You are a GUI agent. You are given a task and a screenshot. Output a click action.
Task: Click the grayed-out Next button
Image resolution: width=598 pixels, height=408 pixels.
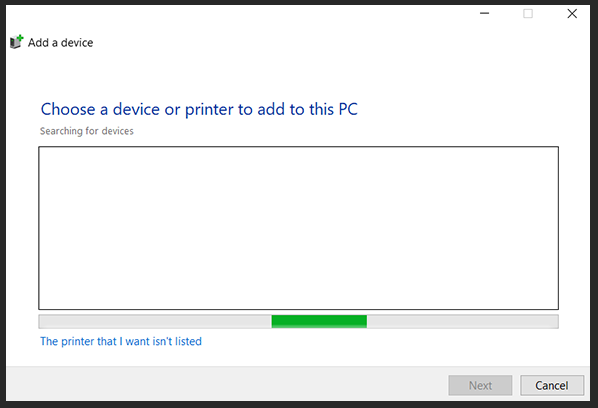pyautogui.click(x=480, y=386)
